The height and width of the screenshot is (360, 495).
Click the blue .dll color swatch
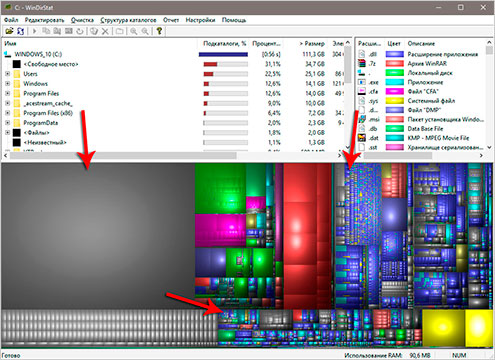point(395,54)
